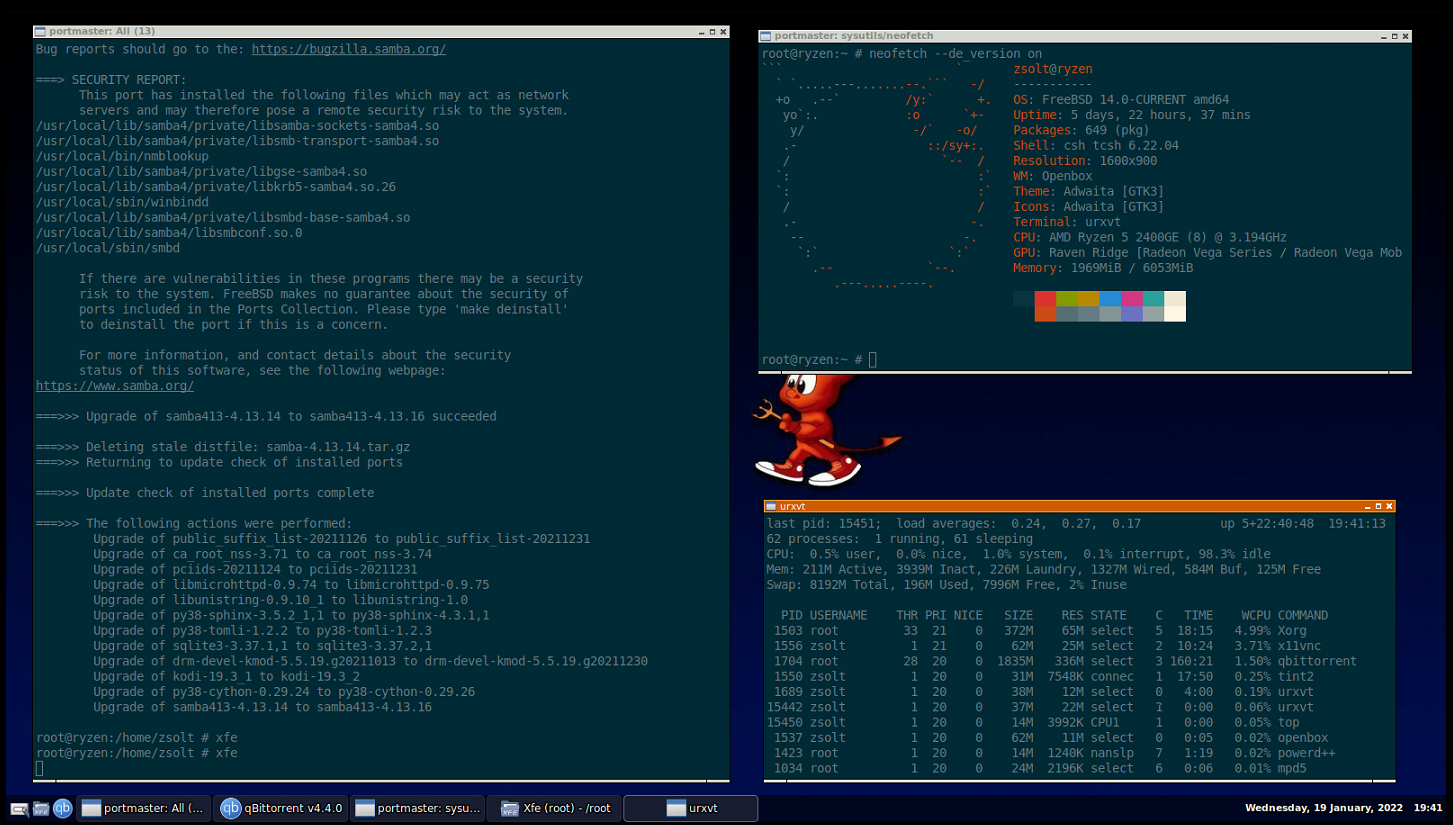Click the 'CPU: AMD Ryzen 5 2400GE' line
Screen dimensions: 1453x825
coord(1150,237)
